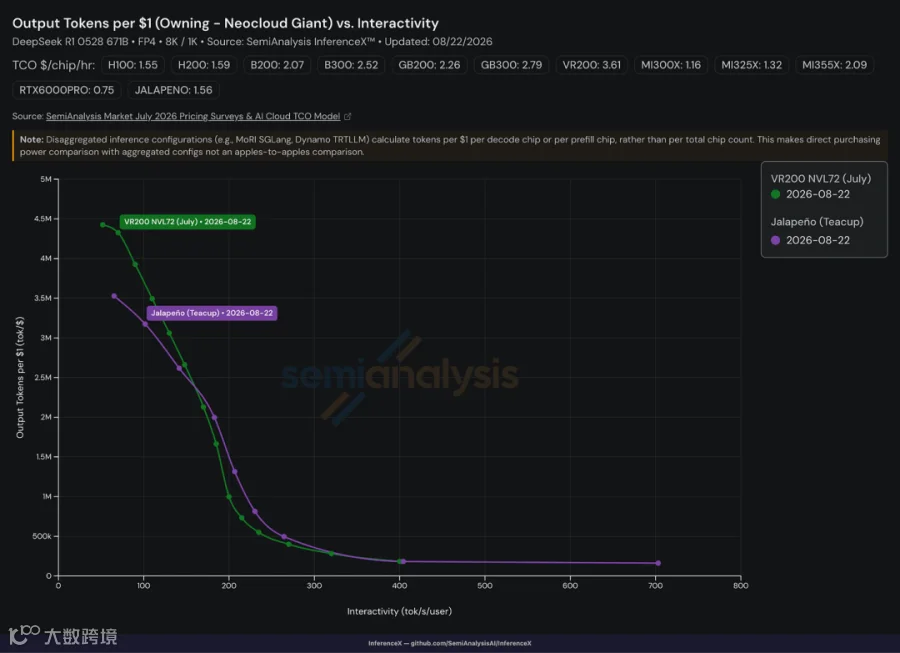Click the external link icon beside TCO Model
The width and height of the screenshot is (900, 653).
[347, 116]
